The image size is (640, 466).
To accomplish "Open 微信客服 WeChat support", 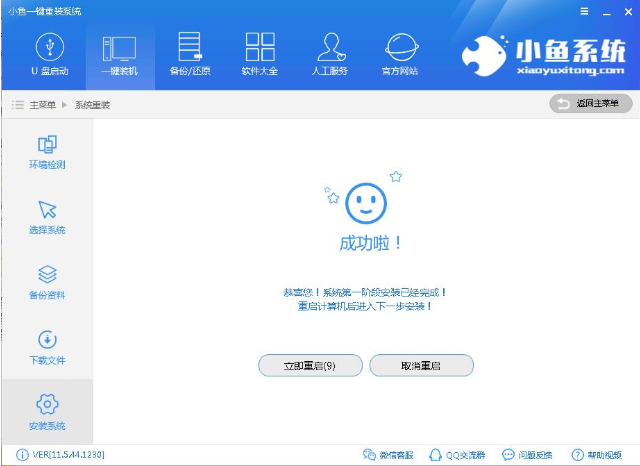I will click(388, 455).
